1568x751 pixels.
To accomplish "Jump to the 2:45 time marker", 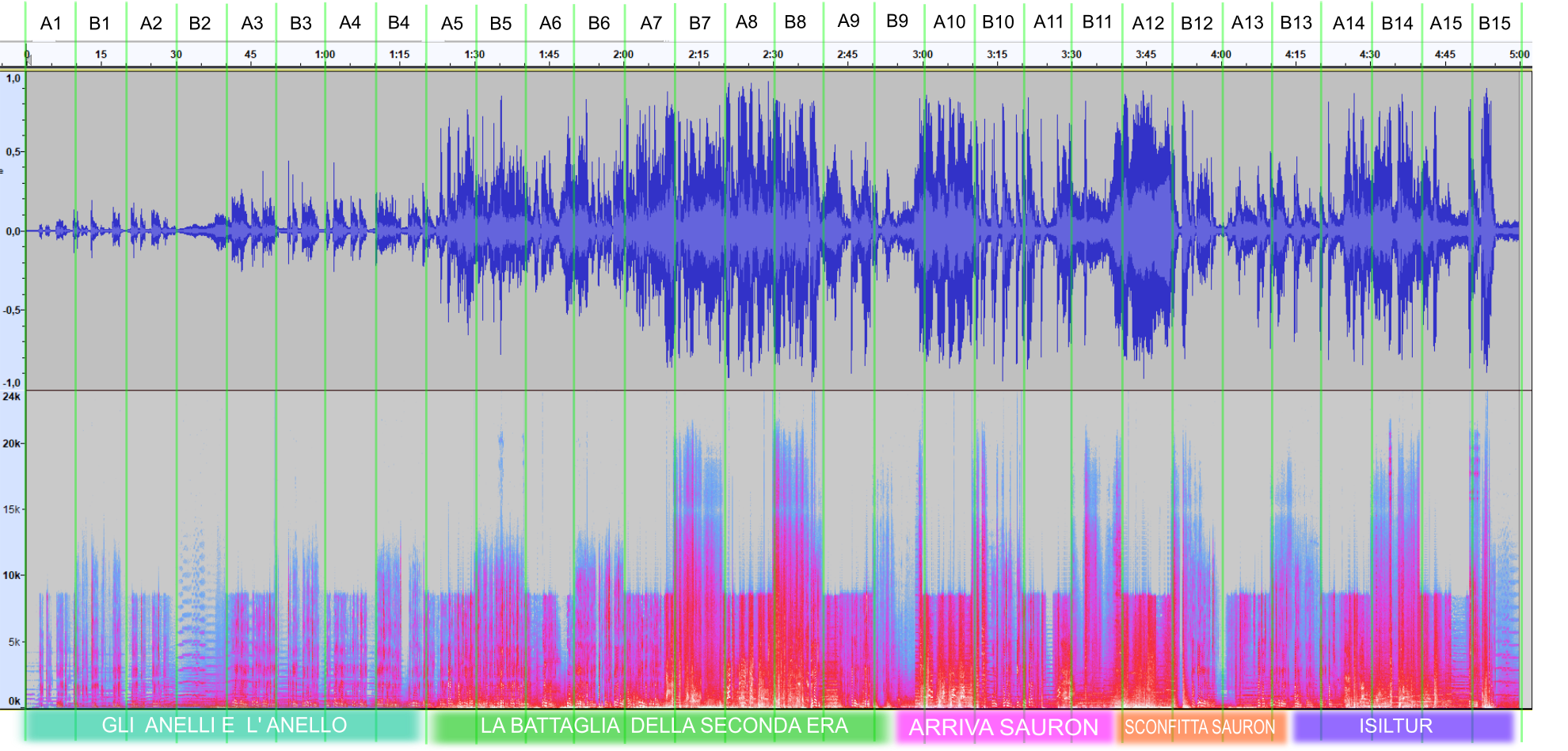I will click(x=847, y=55).
